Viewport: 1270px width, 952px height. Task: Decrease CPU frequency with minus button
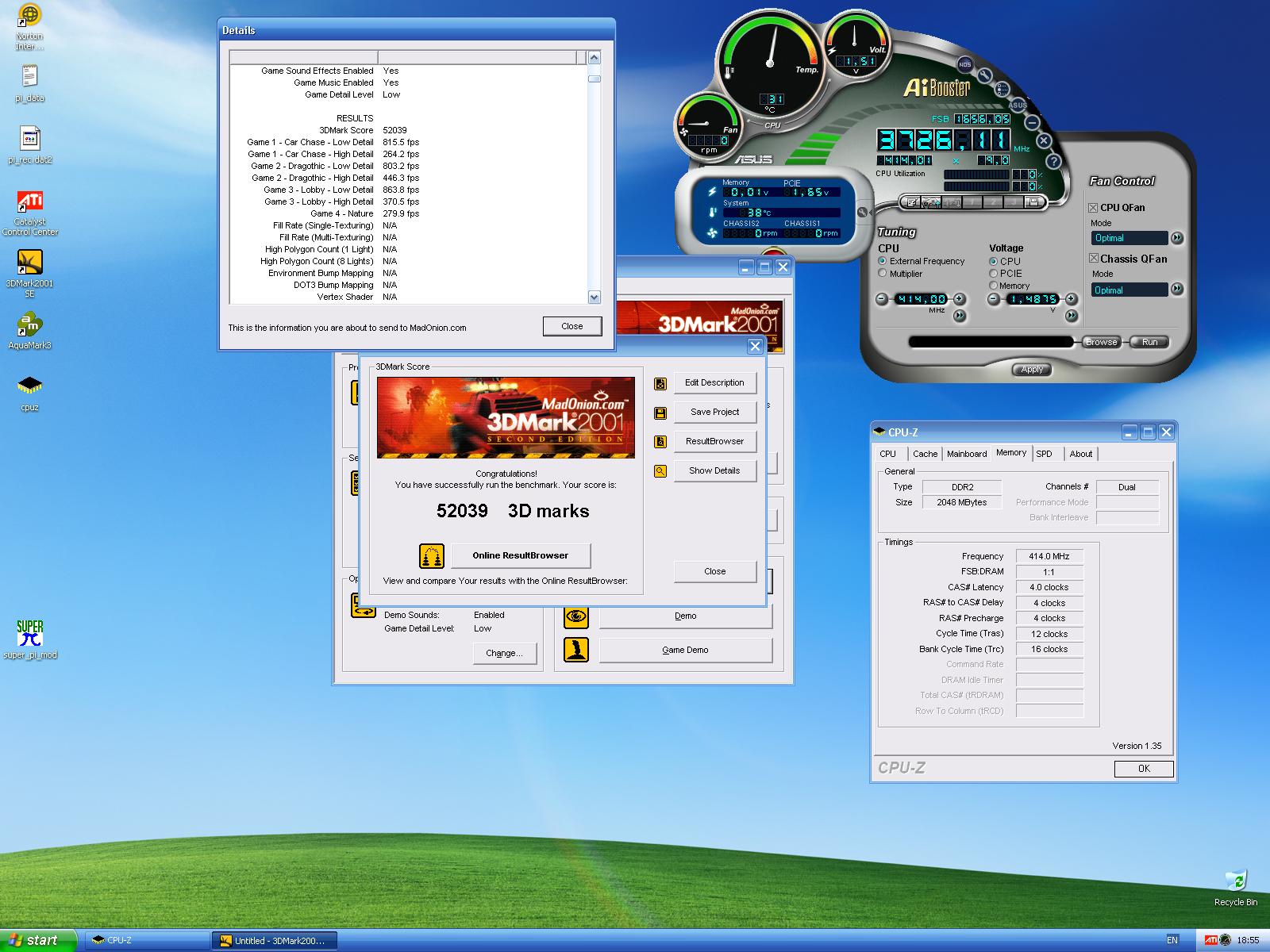[x=882, y=299]
